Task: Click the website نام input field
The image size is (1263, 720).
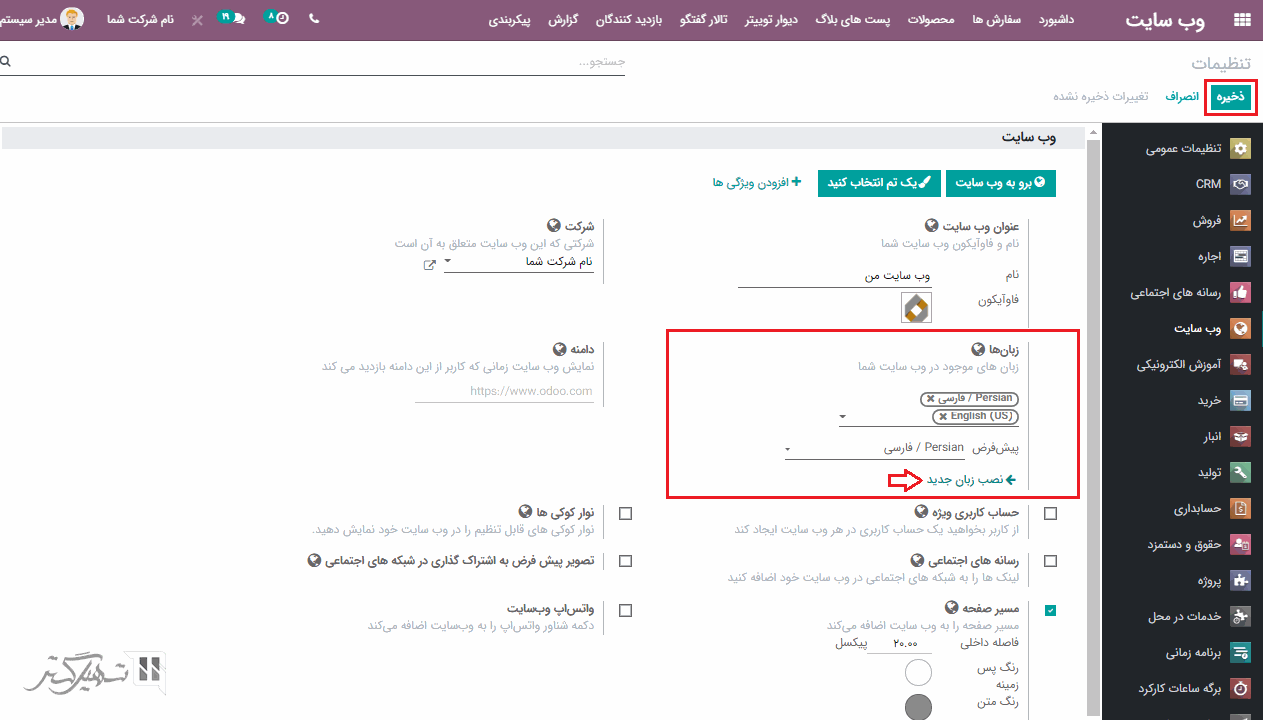Action: (x=835, y=275)
